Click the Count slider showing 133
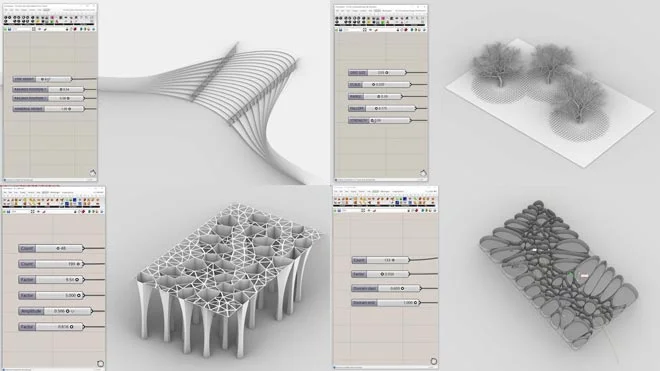The image size is (660, 371). click(380, 260)
